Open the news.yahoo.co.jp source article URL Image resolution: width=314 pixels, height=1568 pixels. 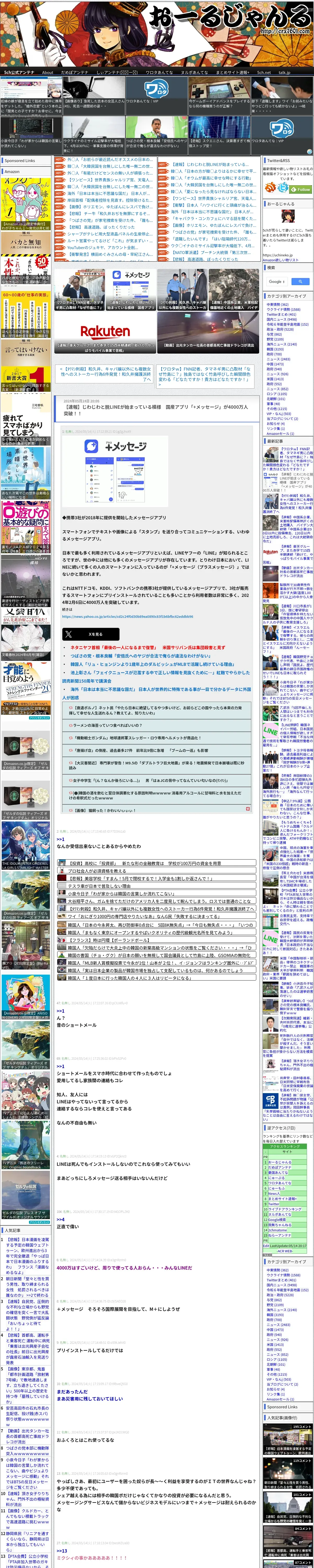coord(127,616)
